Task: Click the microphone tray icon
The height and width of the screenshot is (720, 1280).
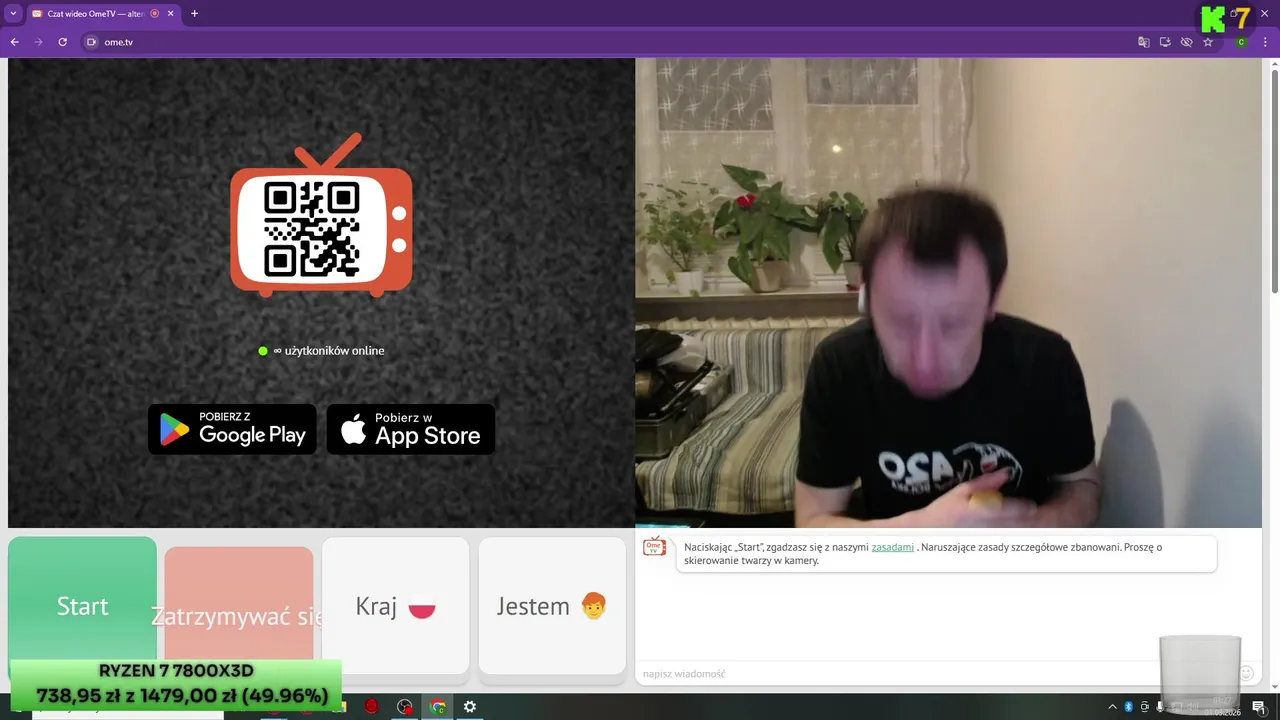Action: tap(1160, 707)
